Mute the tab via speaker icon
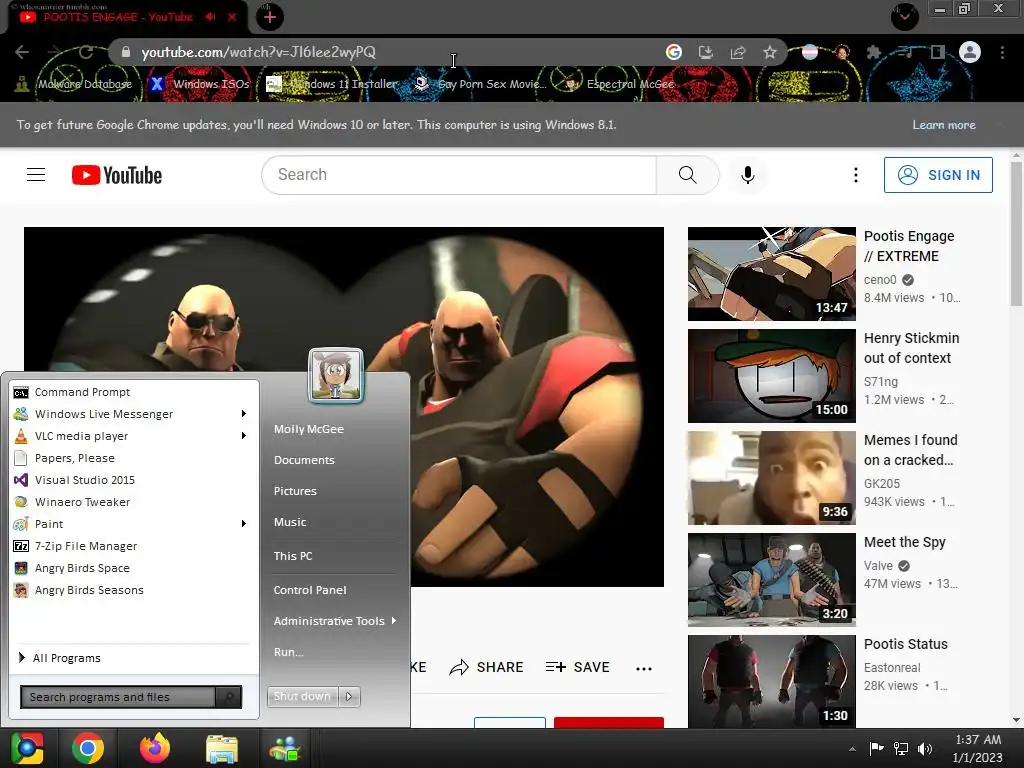The width and height of the screenshot is (1024, 768). (211, 17)
